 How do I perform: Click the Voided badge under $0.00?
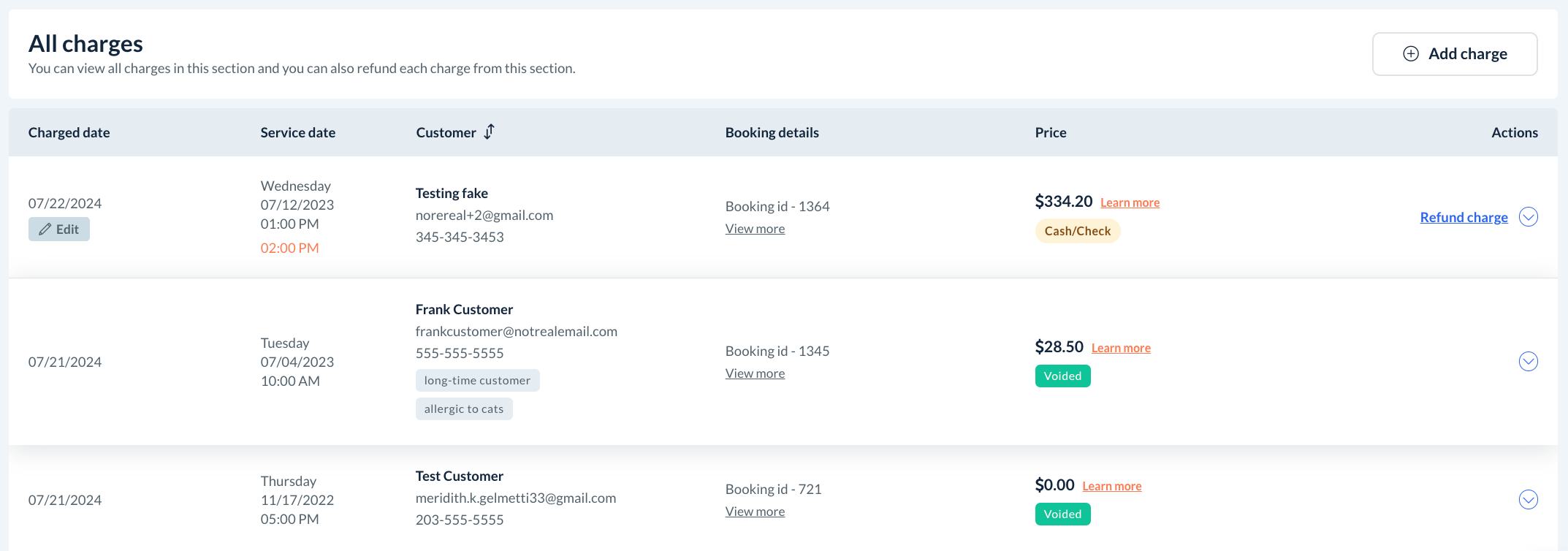[x=1062, y=514]
